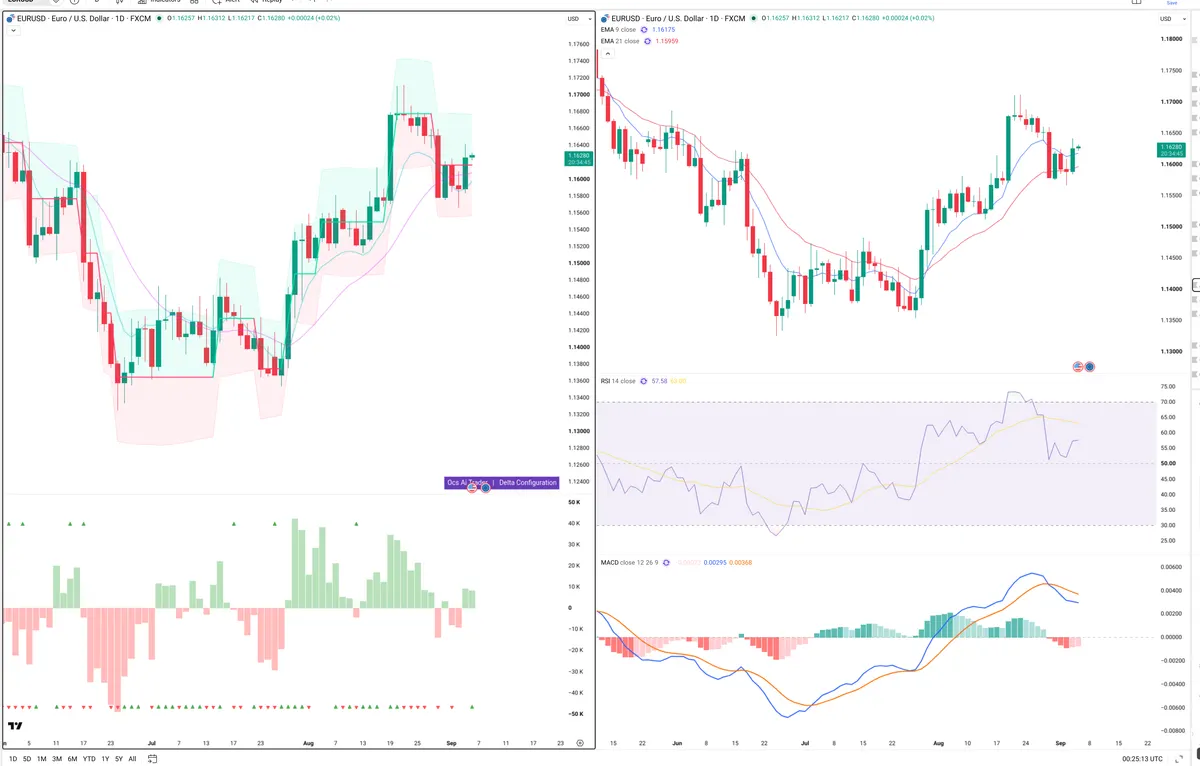The width and height of the screenshot is (1200, 766).
Task: Select the All time range
Action: point(132,759)
